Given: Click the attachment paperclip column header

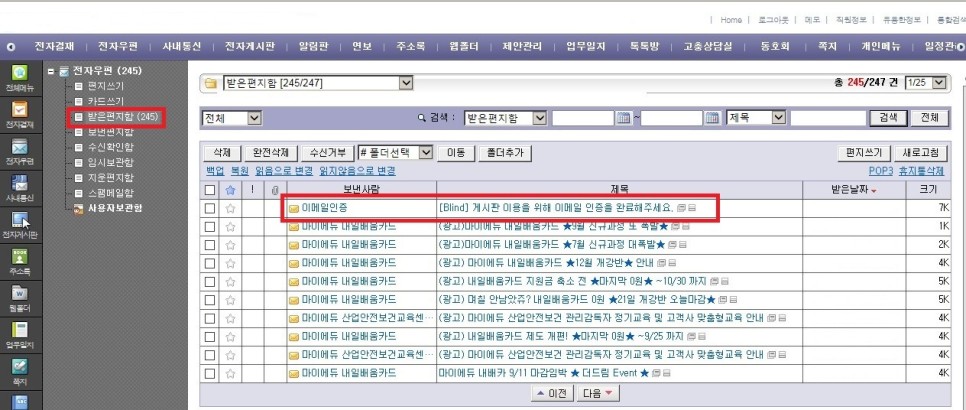Looking at the screenshot, I should pos(275,190).
